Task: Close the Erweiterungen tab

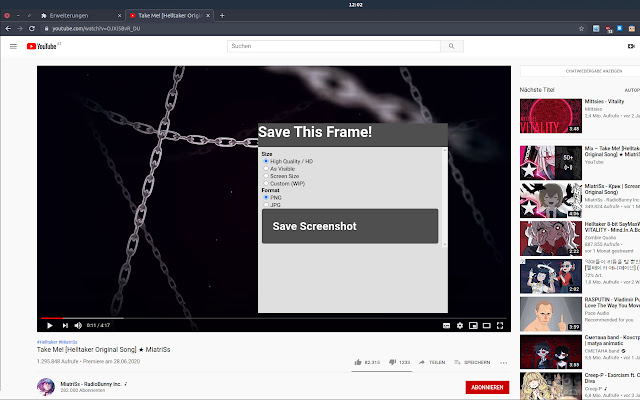Action: [x=119, y=16]
